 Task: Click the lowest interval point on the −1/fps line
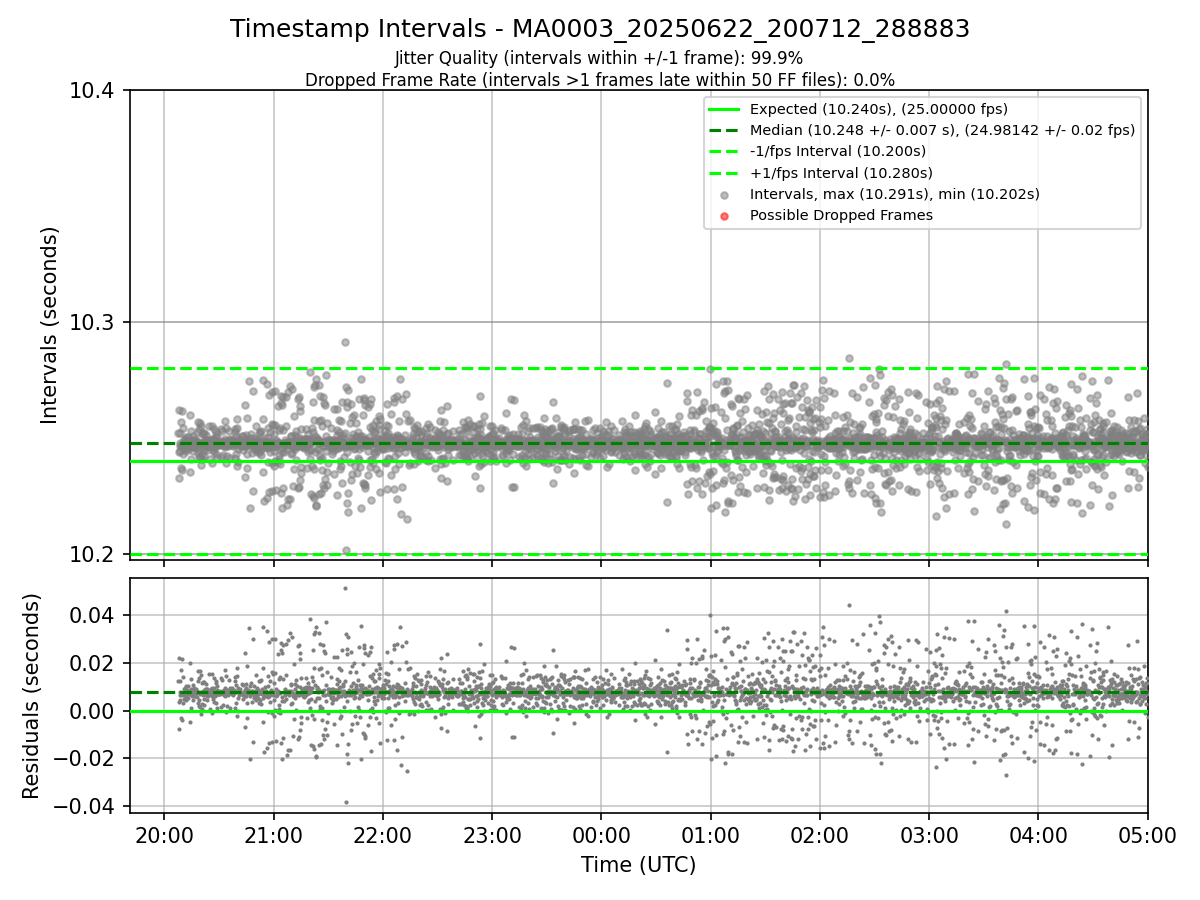[x=346, y=550]
